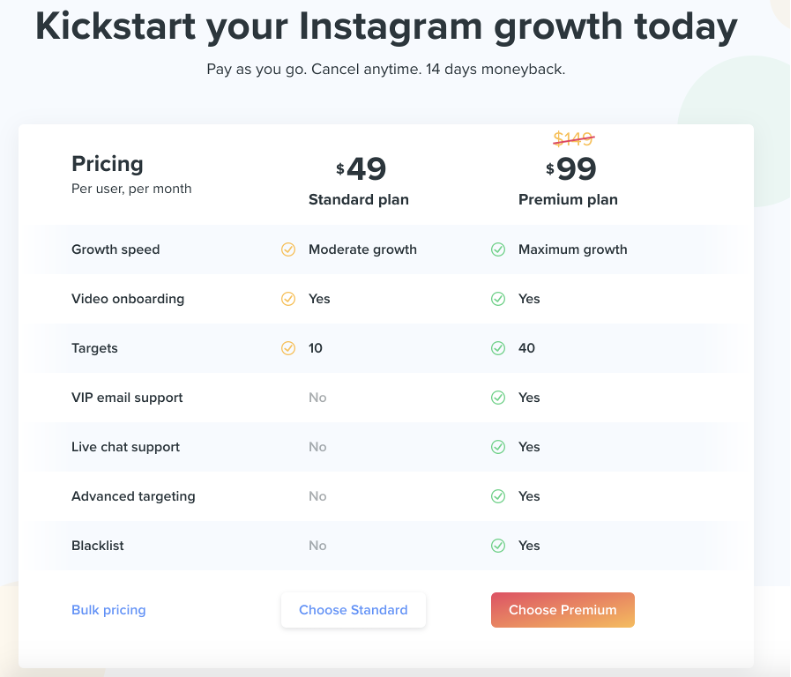791x677 pixels.
Task: Click the crossed-out $149 price
Action: click(x=574, y=138)
